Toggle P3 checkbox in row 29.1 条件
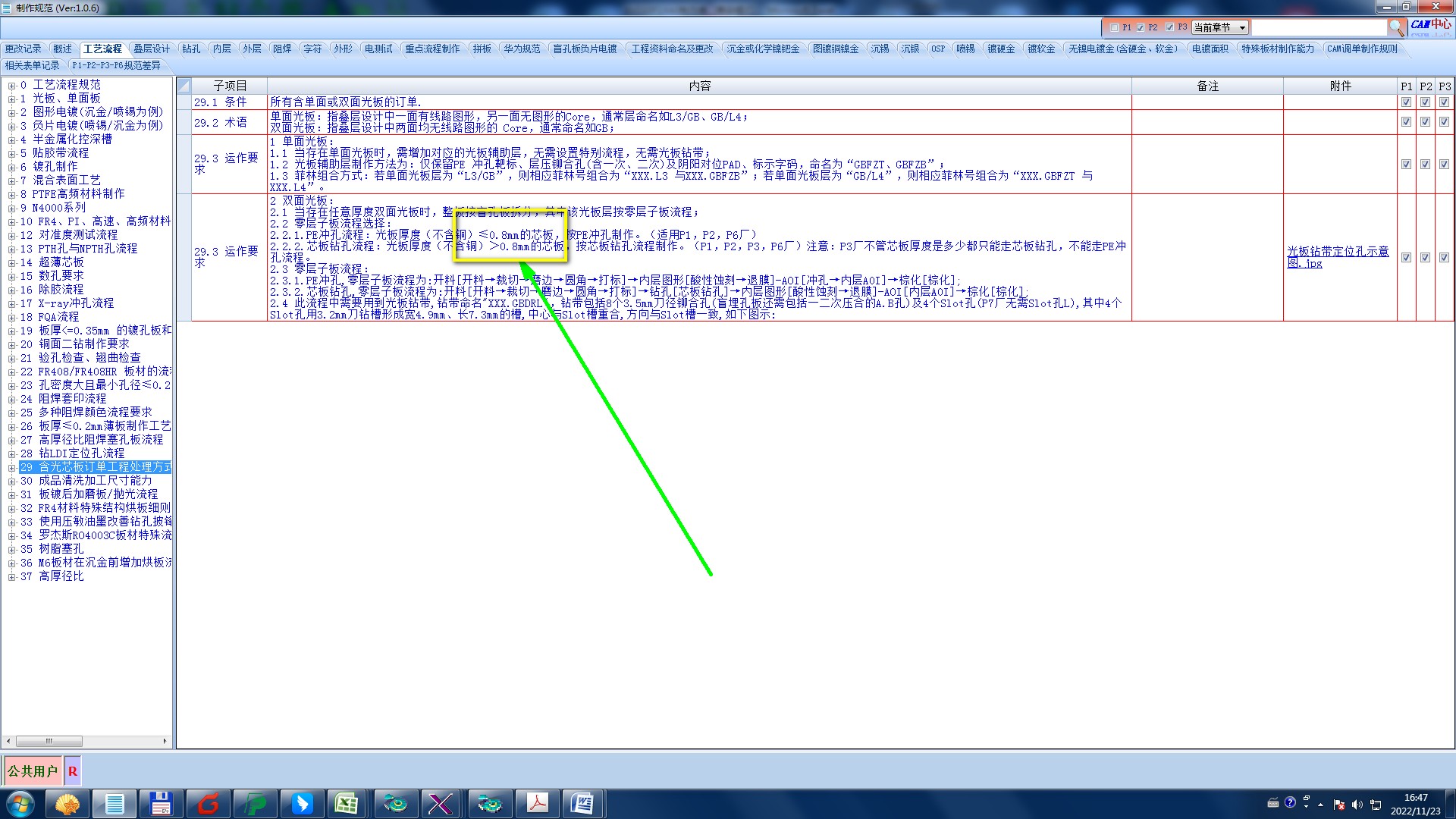The image size is (1456, 819). pos(1444,102)
